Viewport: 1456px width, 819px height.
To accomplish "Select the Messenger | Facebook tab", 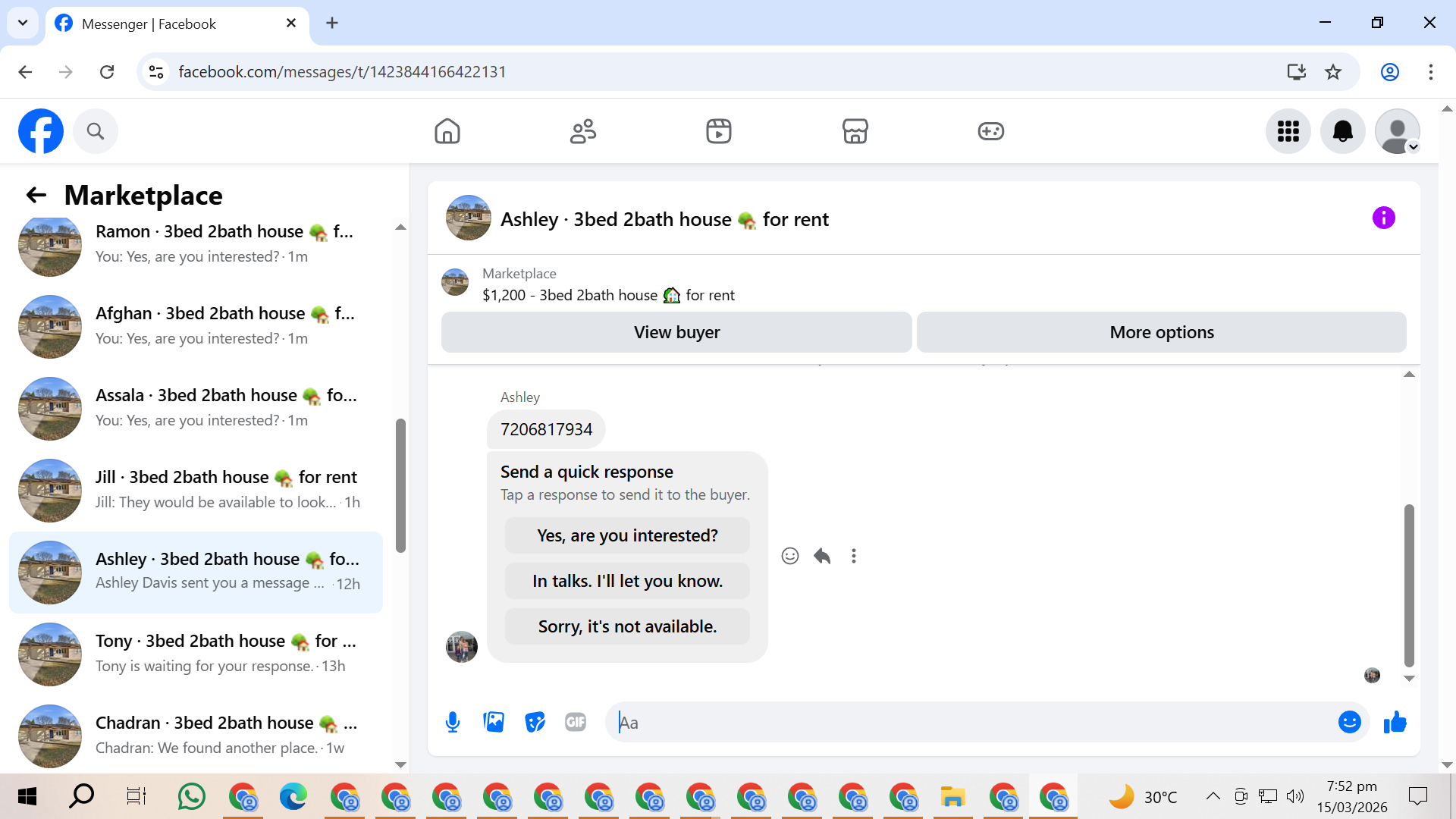I will pyautogui.click(x=177, y=24).
